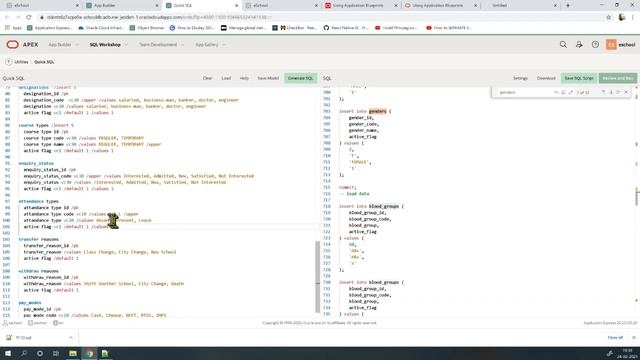Close the downloads bar

[633, 338]
